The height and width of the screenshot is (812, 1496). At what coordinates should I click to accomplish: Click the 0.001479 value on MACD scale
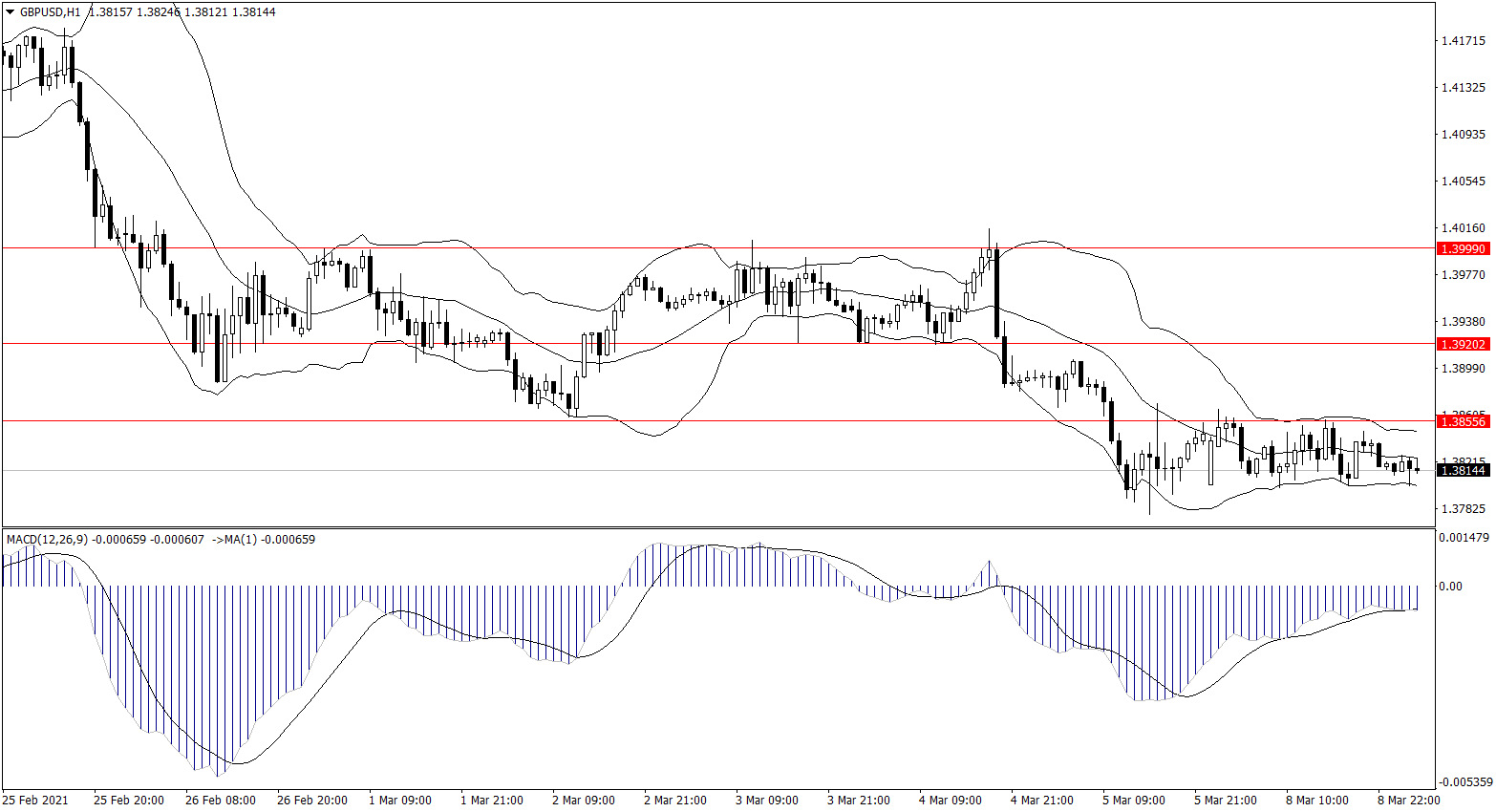click(1463, 539)
